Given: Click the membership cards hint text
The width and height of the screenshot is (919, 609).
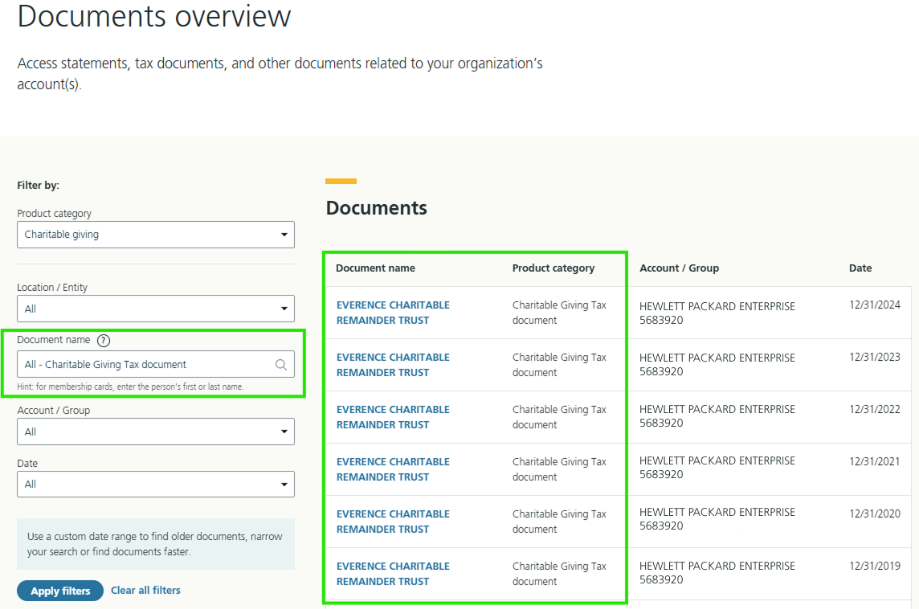Looking at the screenshot, I should coord(130,387).
